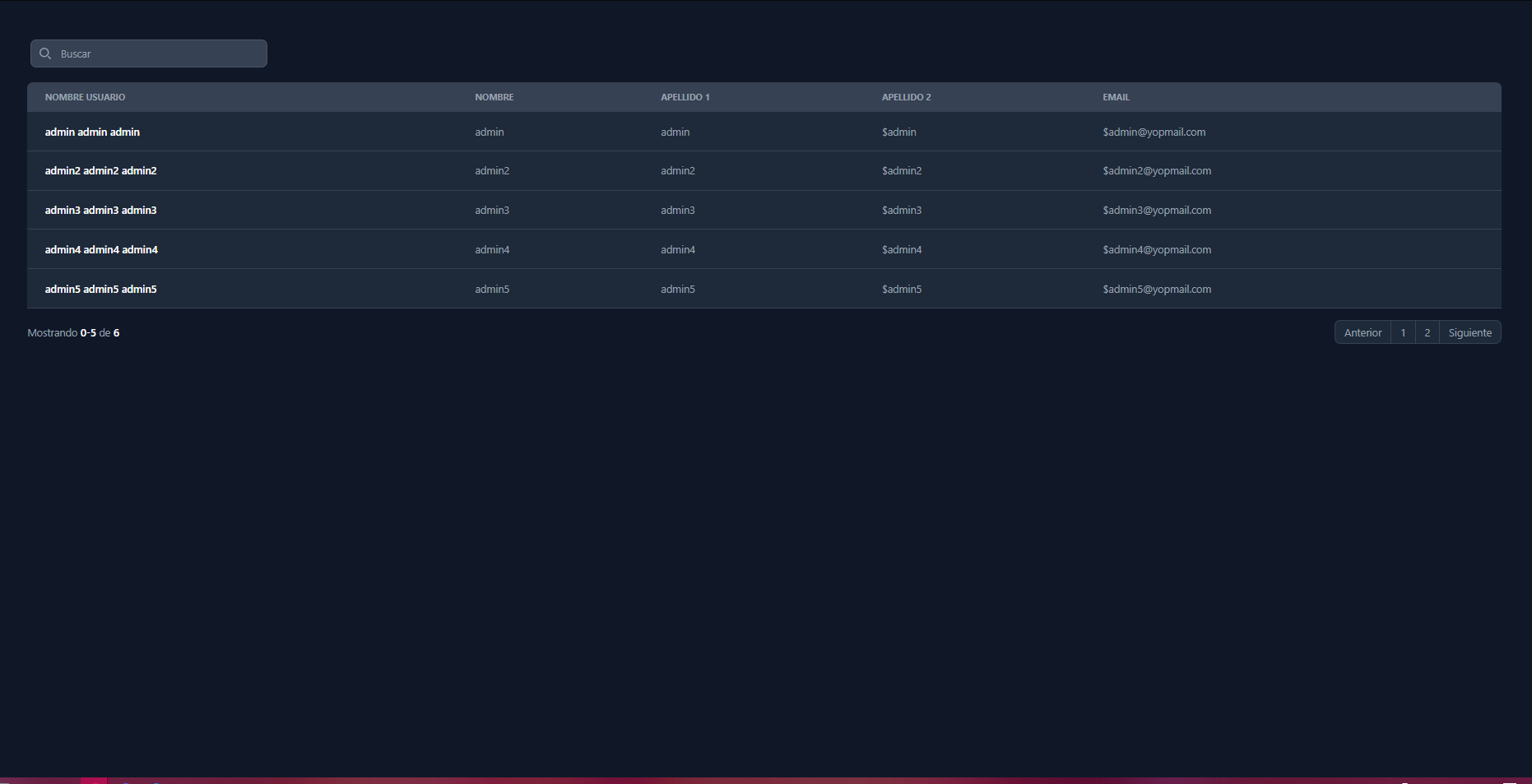This screenshot has height=784, width=1532.
Task: Select user 'admin admin admin'
Action: coord(92,132)
